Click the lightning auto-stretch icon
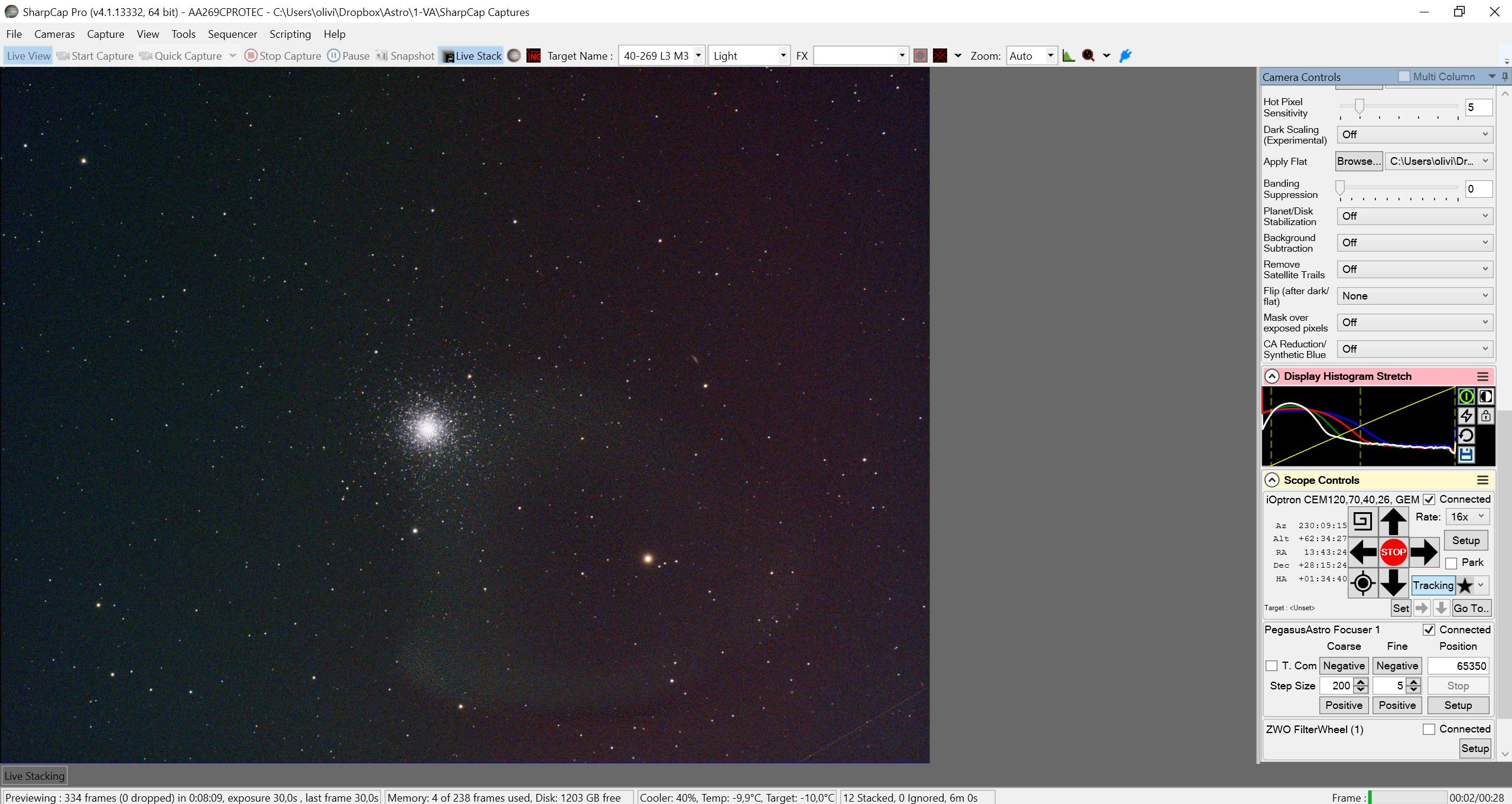 1466,415
